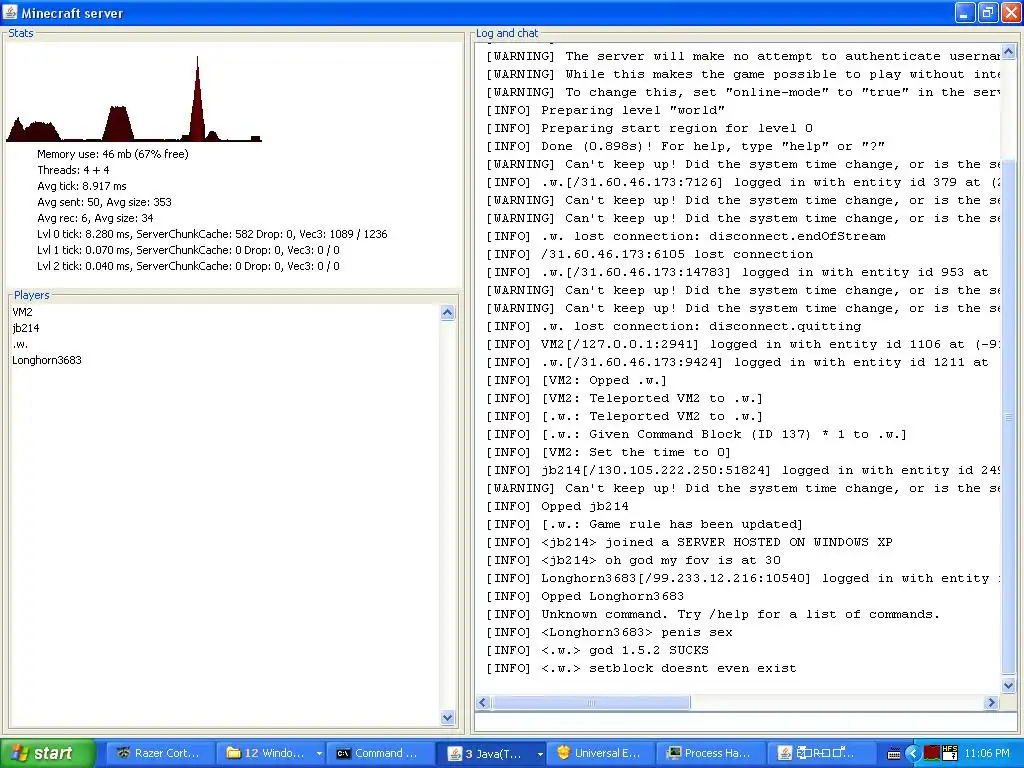Open the Windows start menu

click(x=48, y=753)
